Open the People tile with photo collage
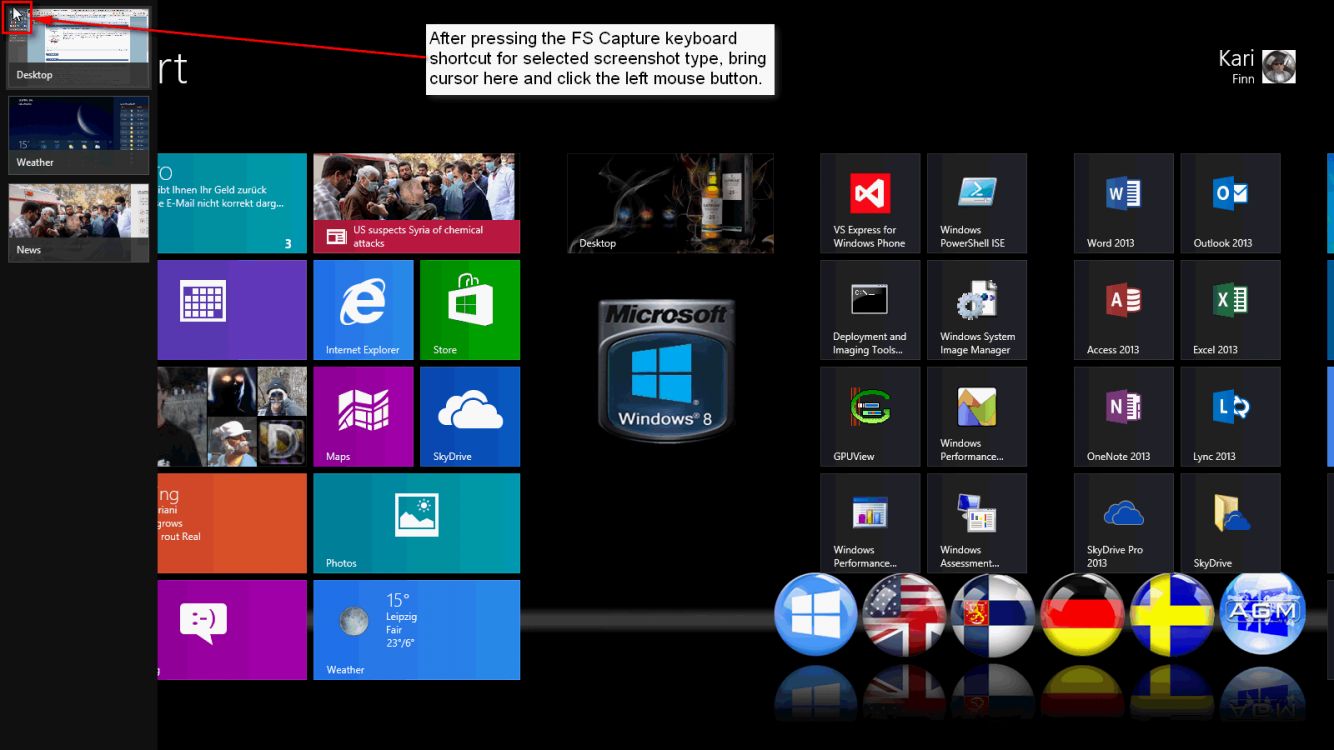Viewport: 1334px width, 750px height. tap(232, 416)
